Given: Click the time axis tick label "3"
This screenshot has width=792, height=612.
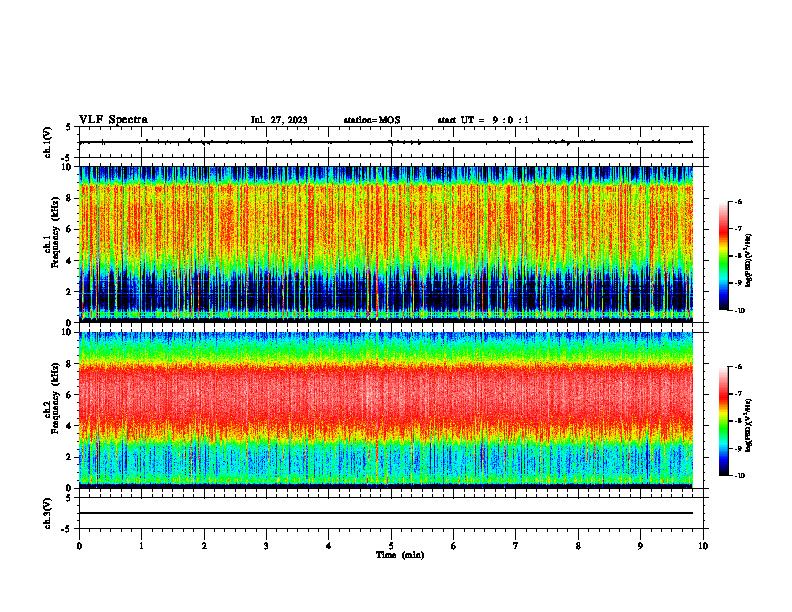Looking at the screenshot, I should coord(266,546).
